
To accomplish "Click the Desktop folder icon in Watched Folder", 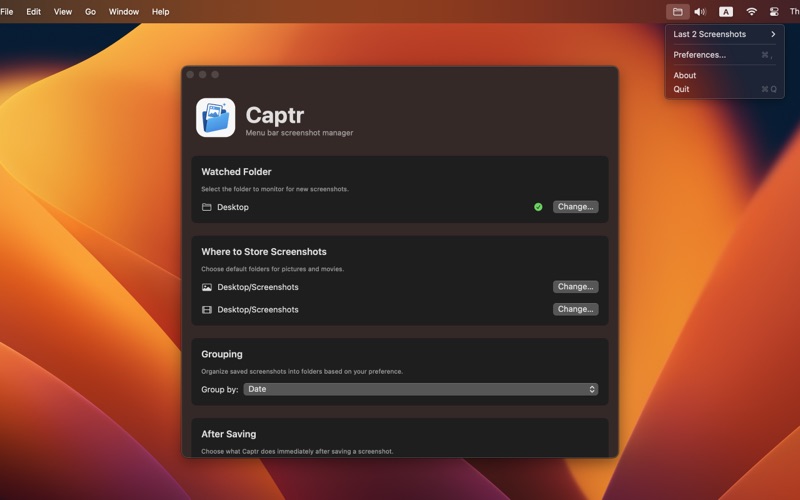I will coord(207,207).
